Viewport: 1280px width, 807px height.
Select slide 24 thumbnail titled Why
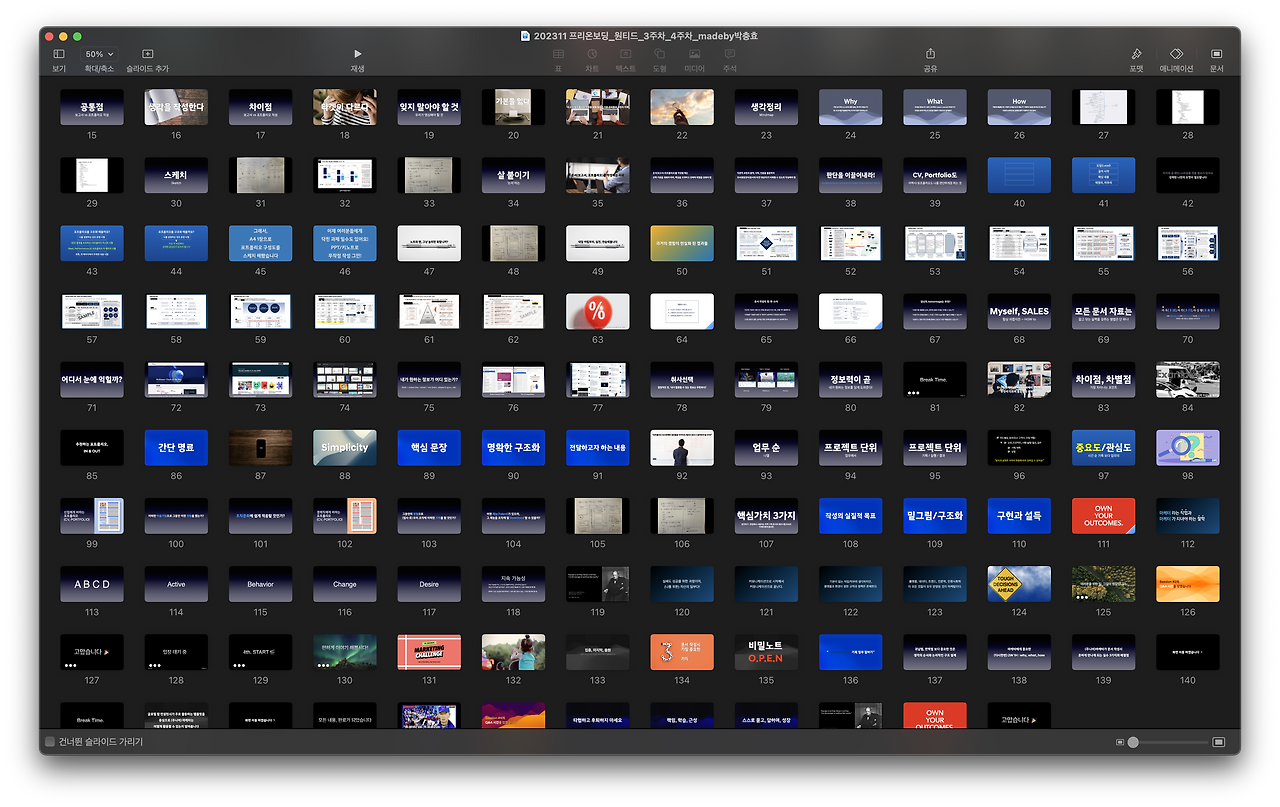tap(850, 107)
